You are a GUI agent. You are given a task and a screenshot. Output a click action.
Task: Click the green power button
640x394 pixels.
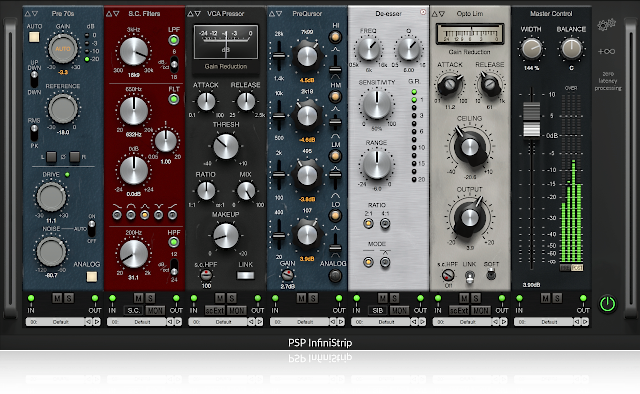pos(607,304)
